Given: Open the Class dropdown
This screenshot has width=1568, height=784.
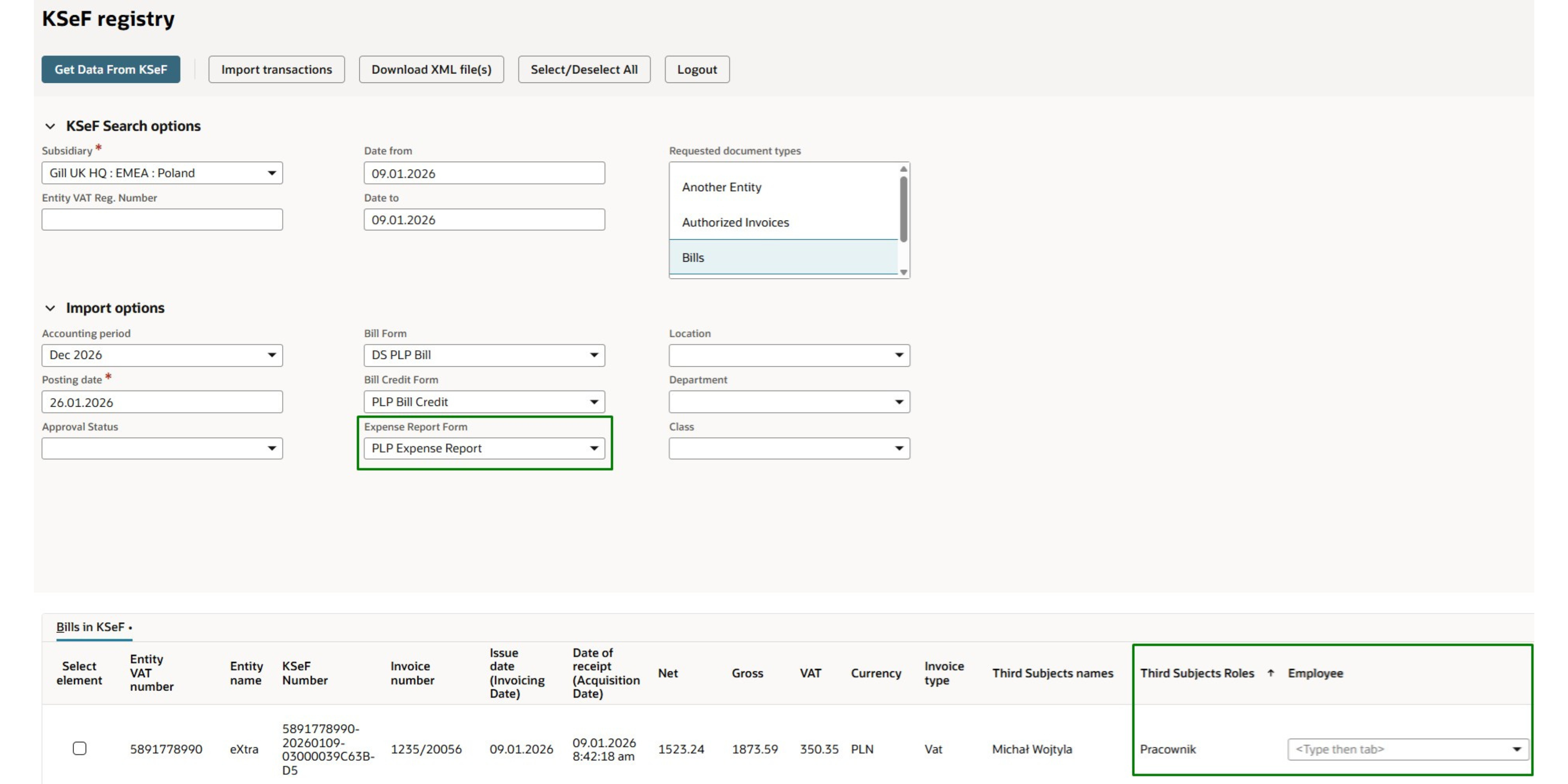Looking at the screenshot, I should (900, 448).
